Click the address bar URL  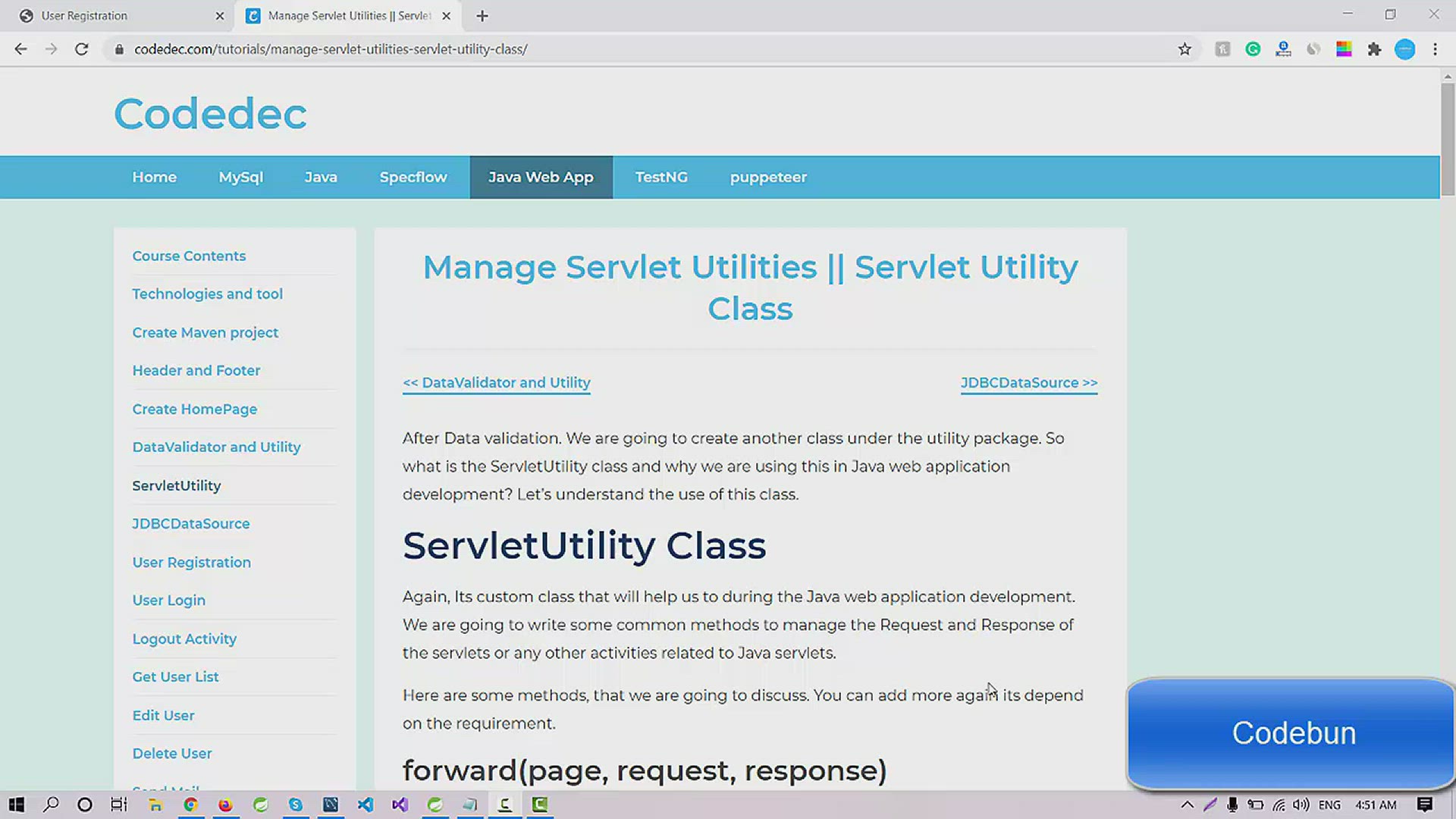tap(331, 49)
